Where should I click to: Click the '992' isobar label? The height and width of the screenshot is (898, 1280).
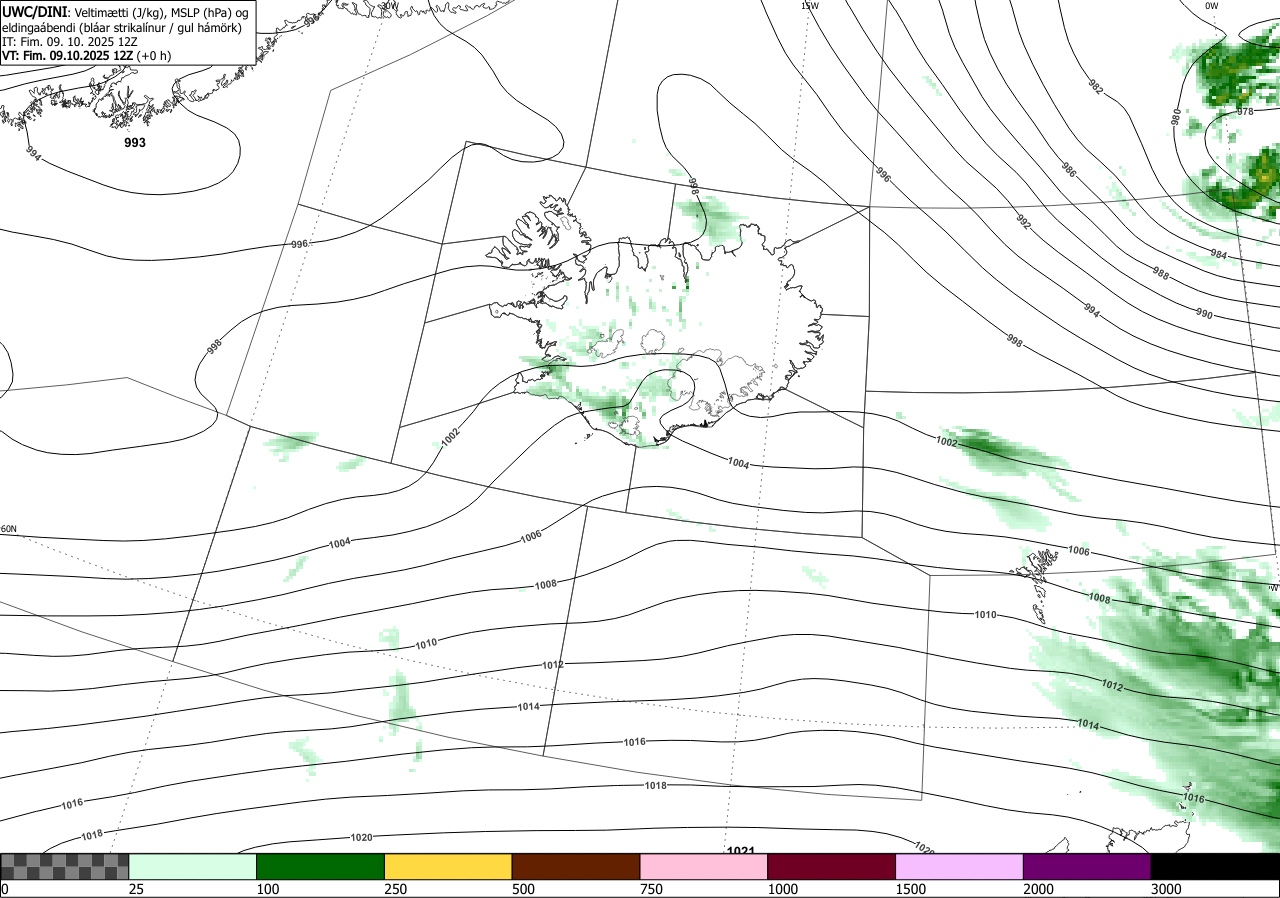pos(1023,222)
